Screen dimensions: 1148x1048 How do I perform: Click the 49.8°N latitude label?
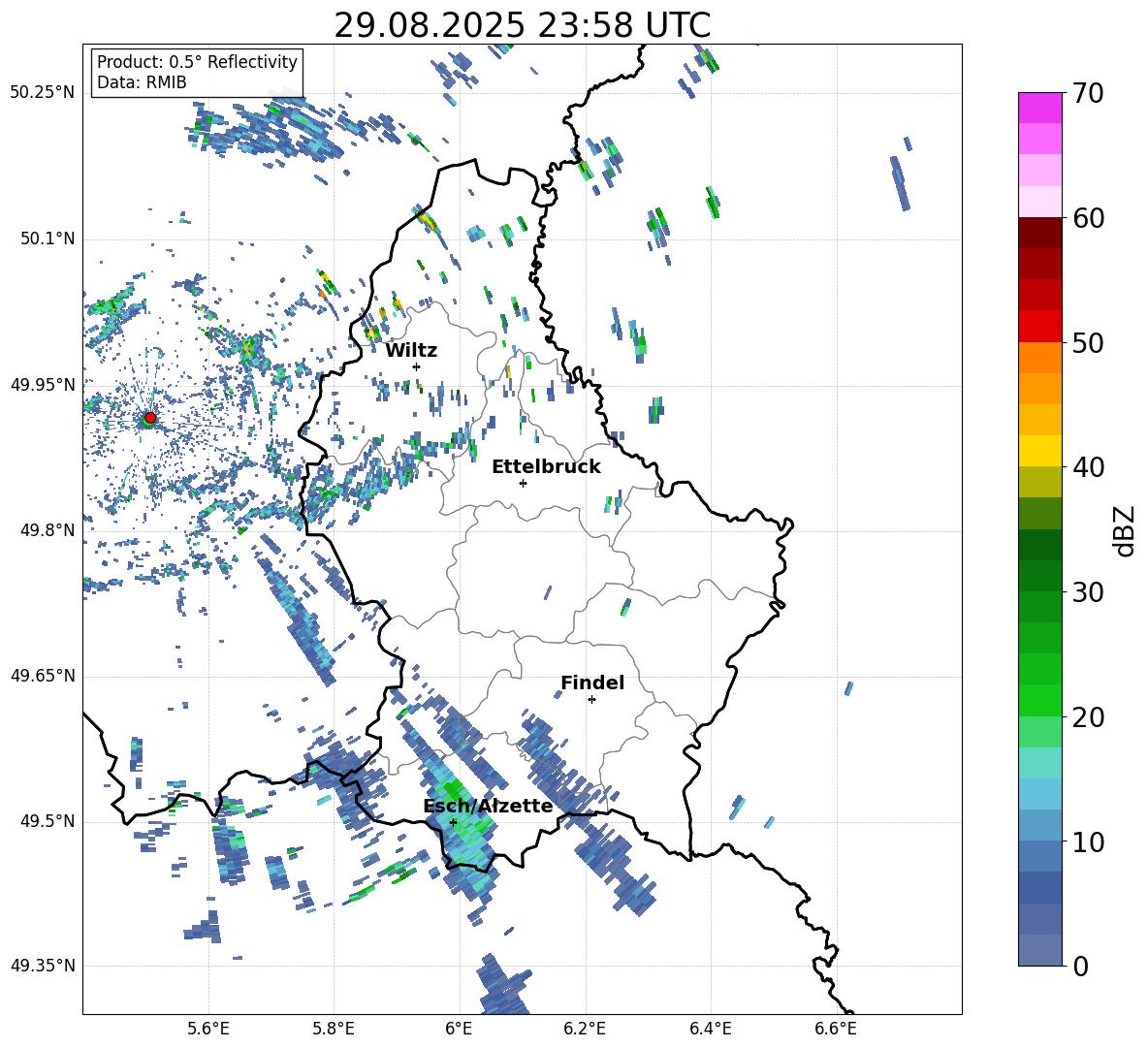pos(47,530)
